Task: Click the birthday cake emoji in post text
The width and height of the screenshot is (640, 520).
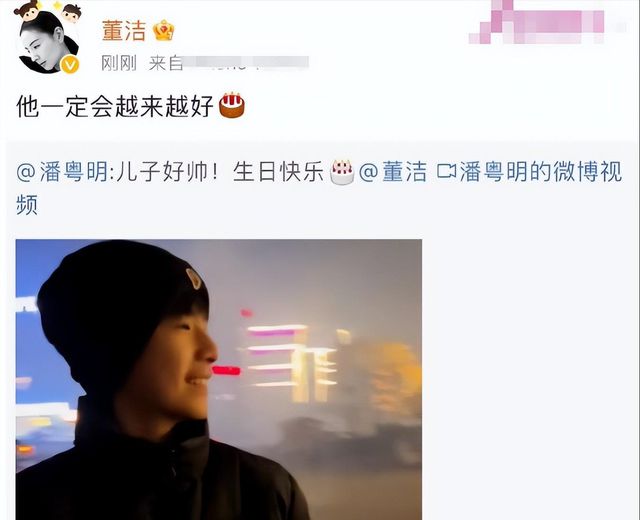Action: tap(232, 105)
